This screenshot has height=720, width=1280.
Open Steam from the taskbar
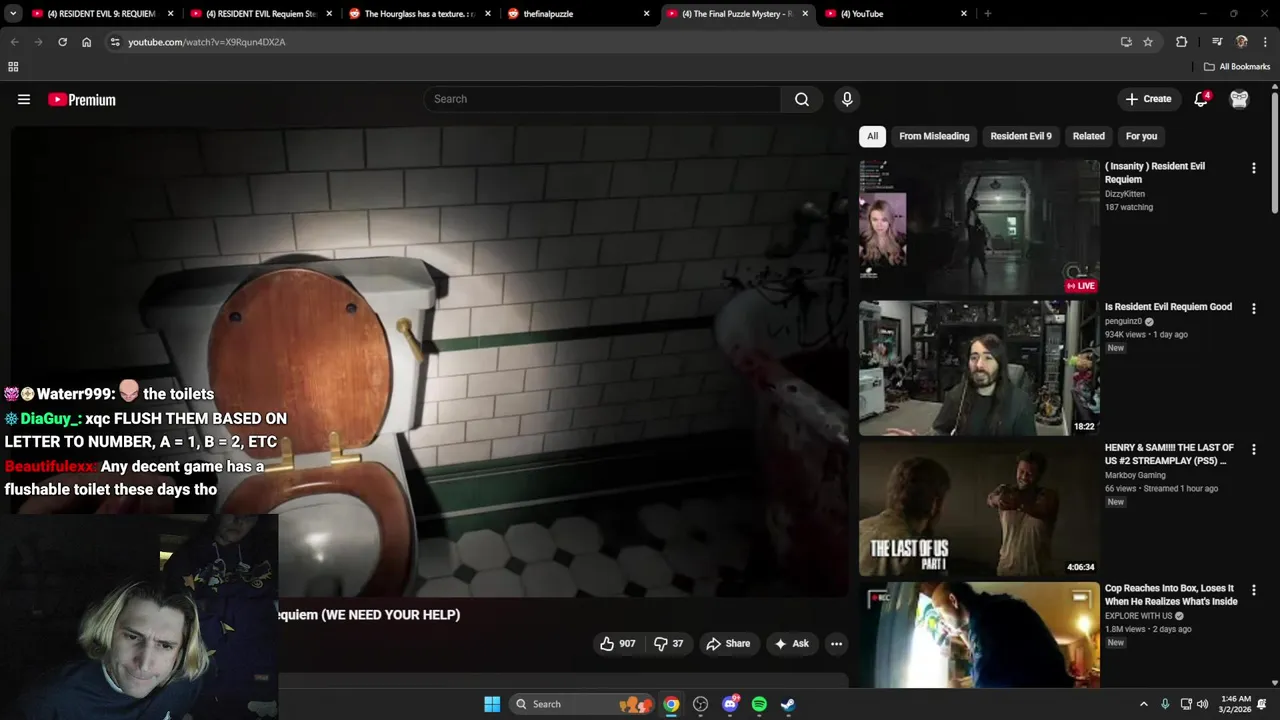coord(788,704)
